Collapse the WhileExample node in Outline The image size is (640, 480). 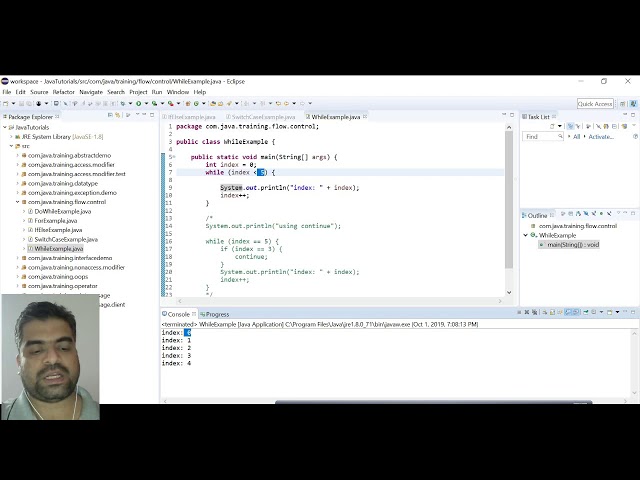(526, 235)
